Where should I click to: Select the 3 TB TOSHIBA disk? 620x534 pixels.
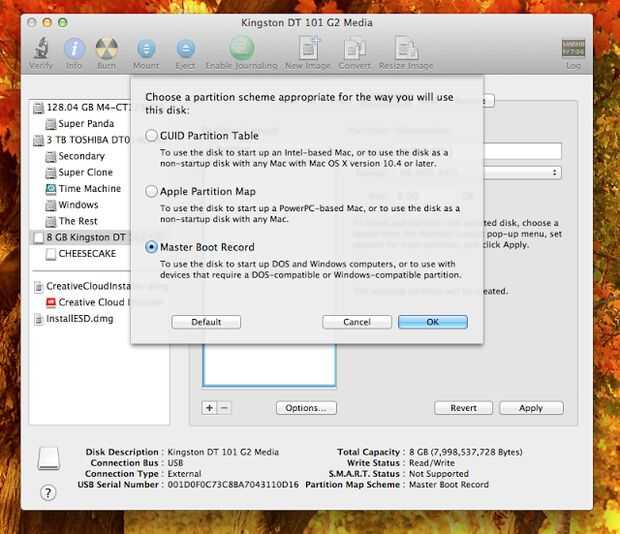pos(82,140)
